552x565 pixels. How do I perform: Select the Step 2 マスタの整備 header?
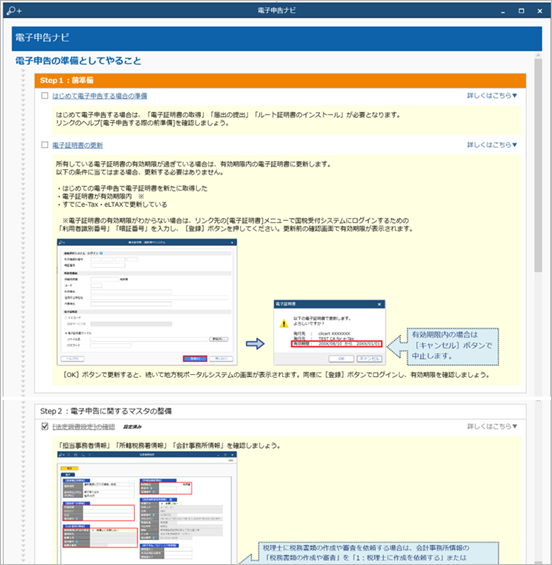[x=280, y=411]
